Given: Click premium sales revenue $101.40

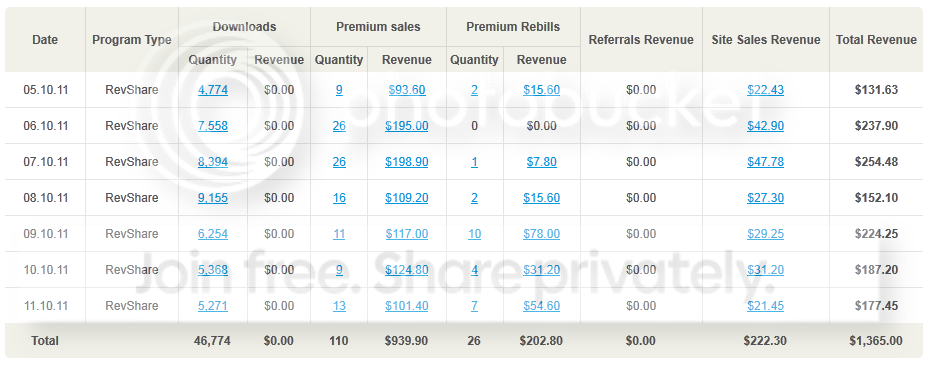Looking at the screenshot, I should tap(407, 306).
